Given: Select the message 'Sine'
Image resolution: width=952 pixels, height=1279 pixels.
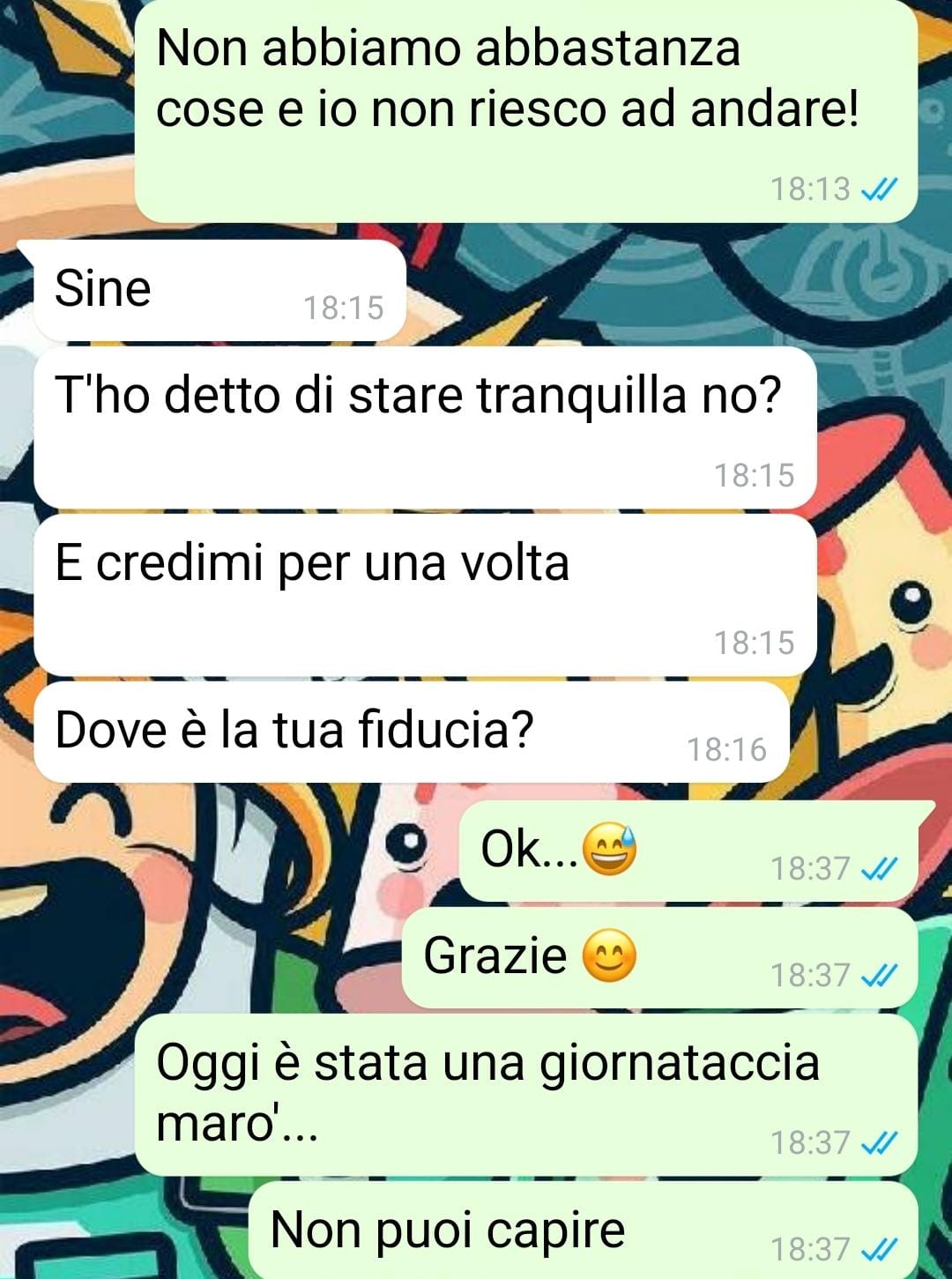Looking at the screenshot, I should (x=212, y=290).
